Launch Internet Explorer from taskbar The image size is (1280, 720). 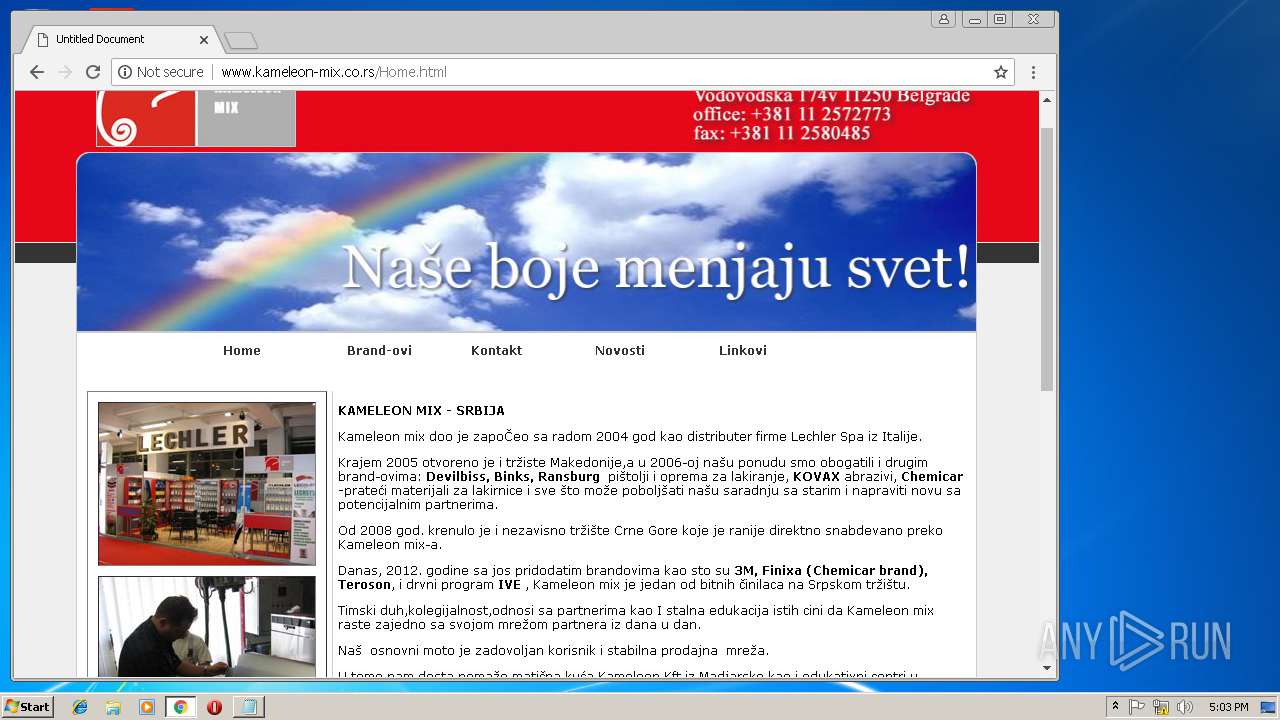coord(80,707)
